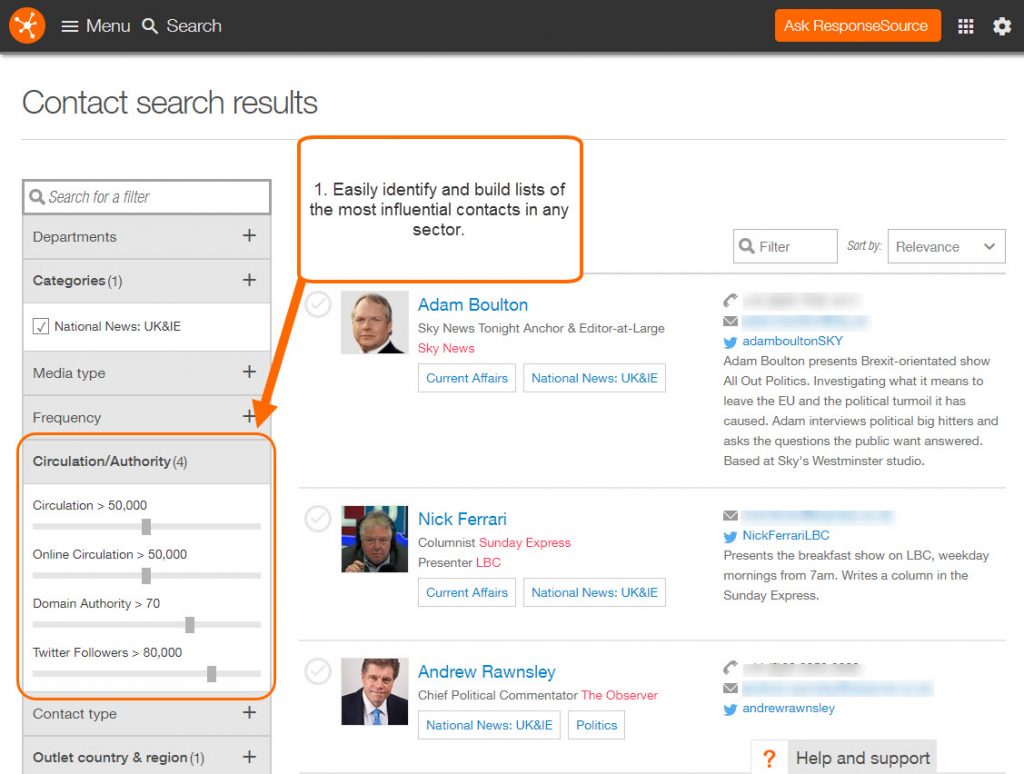This screenshot has height=774, width=1024.
Task: Click the Ask ResponseSource button
Action: coord(857,25)
